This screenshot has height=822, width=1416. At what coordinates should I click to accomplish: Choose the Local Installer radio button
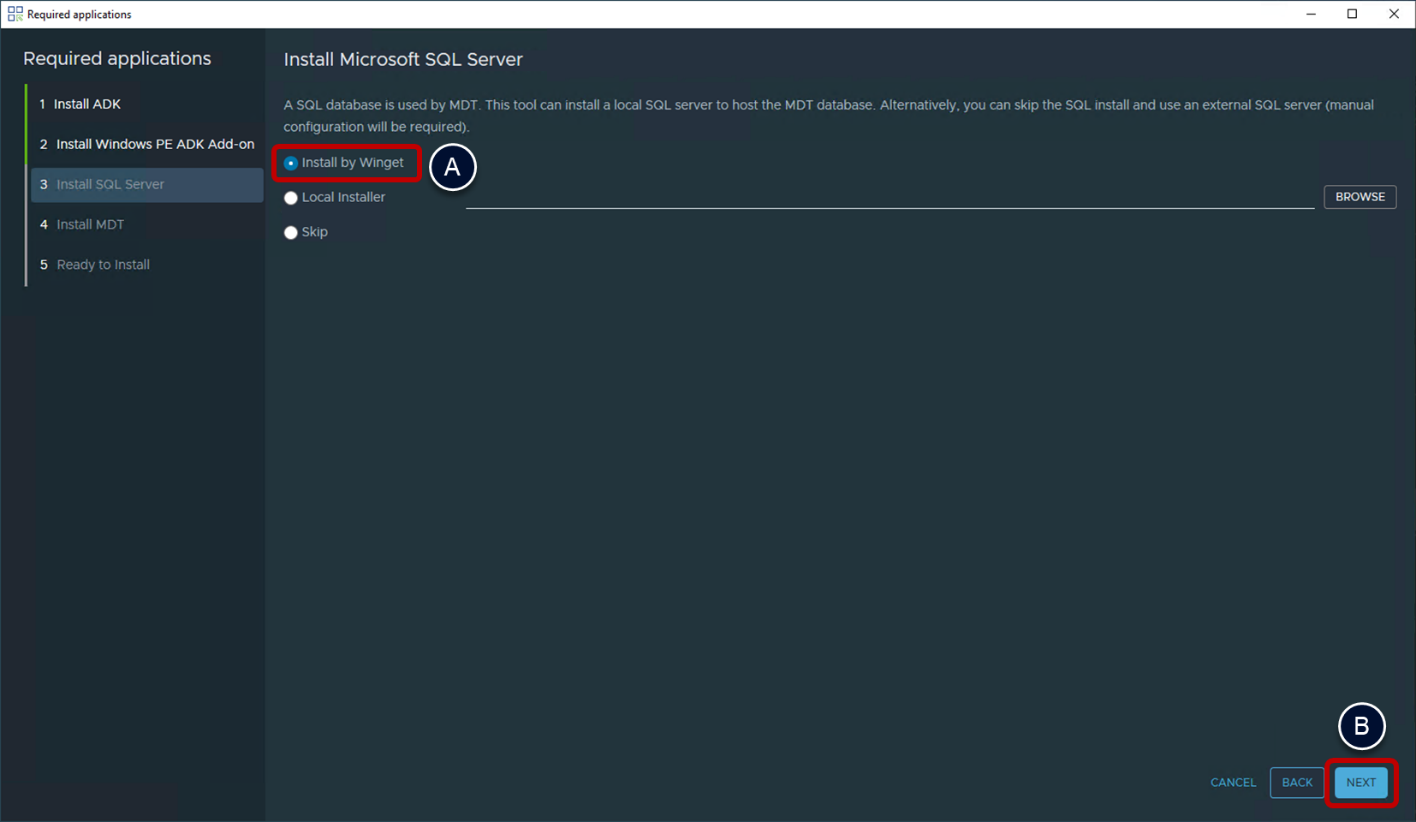click(x=291, y=198)
